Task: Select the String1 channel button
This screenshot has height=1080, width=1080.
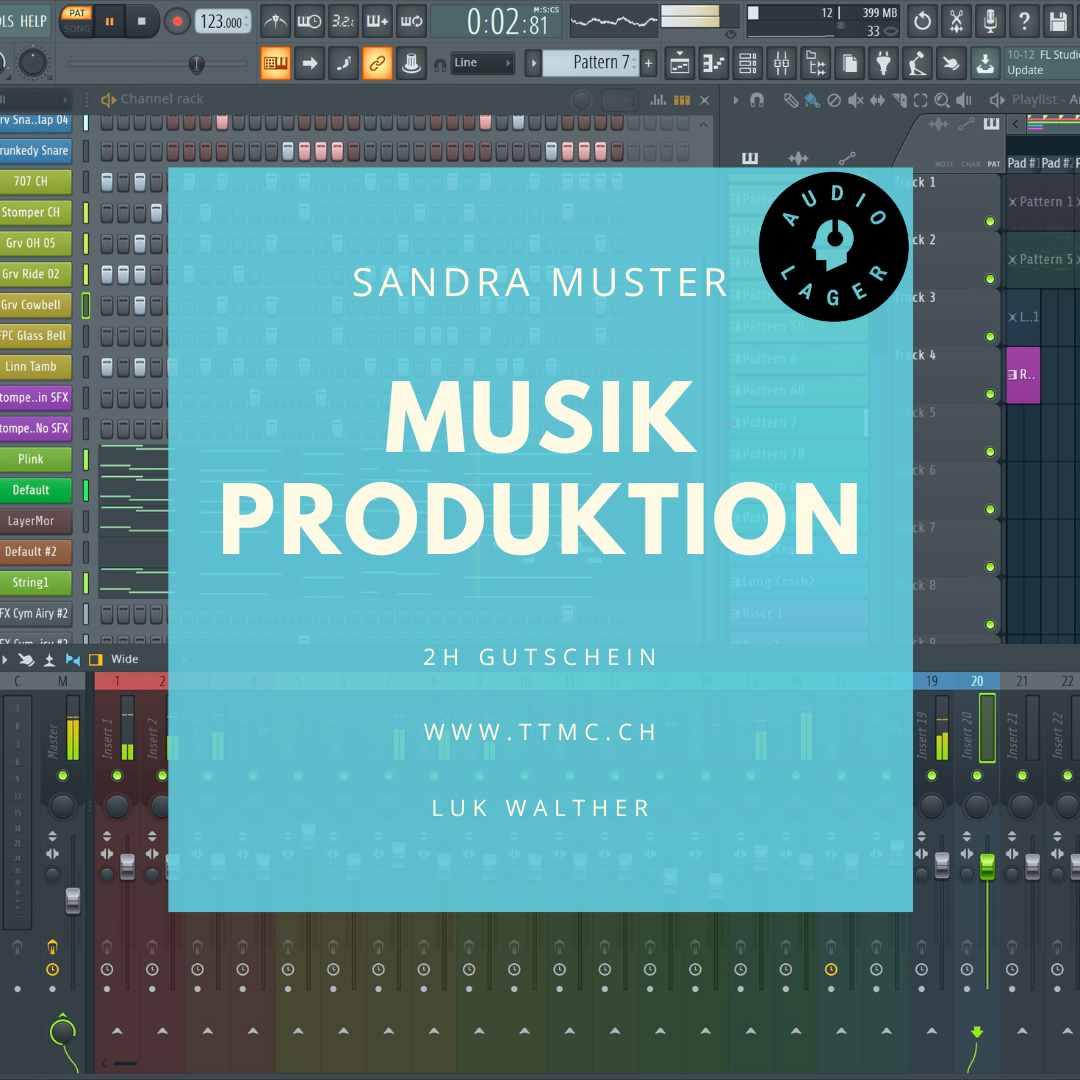Action: 35,583
